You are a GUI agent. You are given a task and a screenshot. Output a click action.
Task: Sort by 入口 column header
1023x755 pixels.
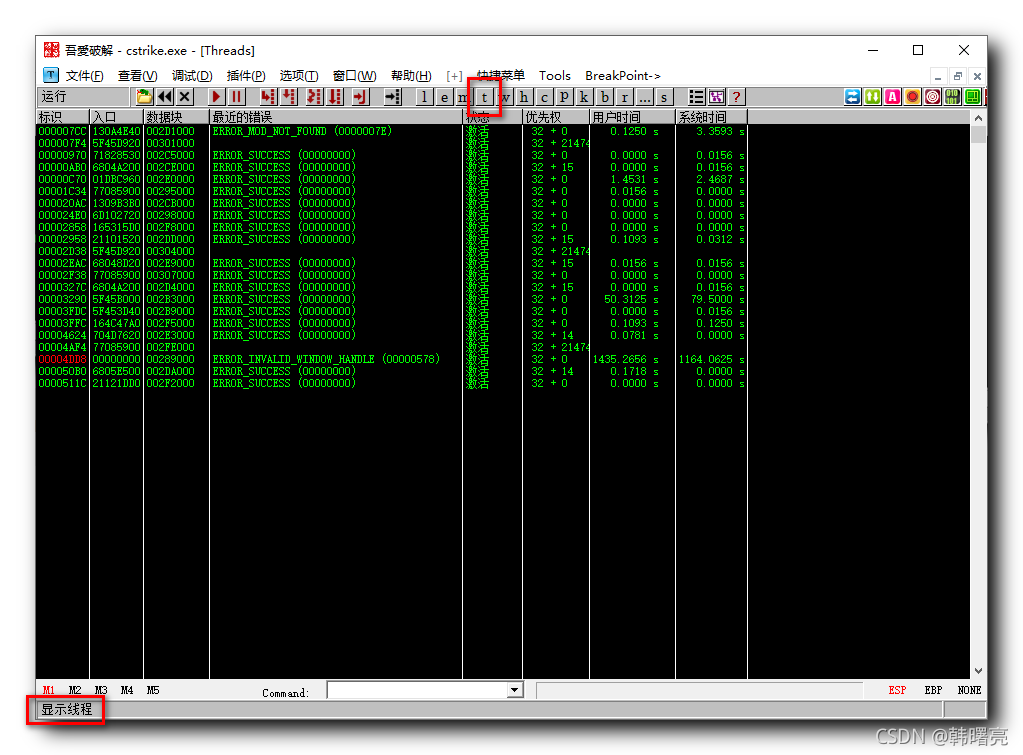[x=116, y=117]
